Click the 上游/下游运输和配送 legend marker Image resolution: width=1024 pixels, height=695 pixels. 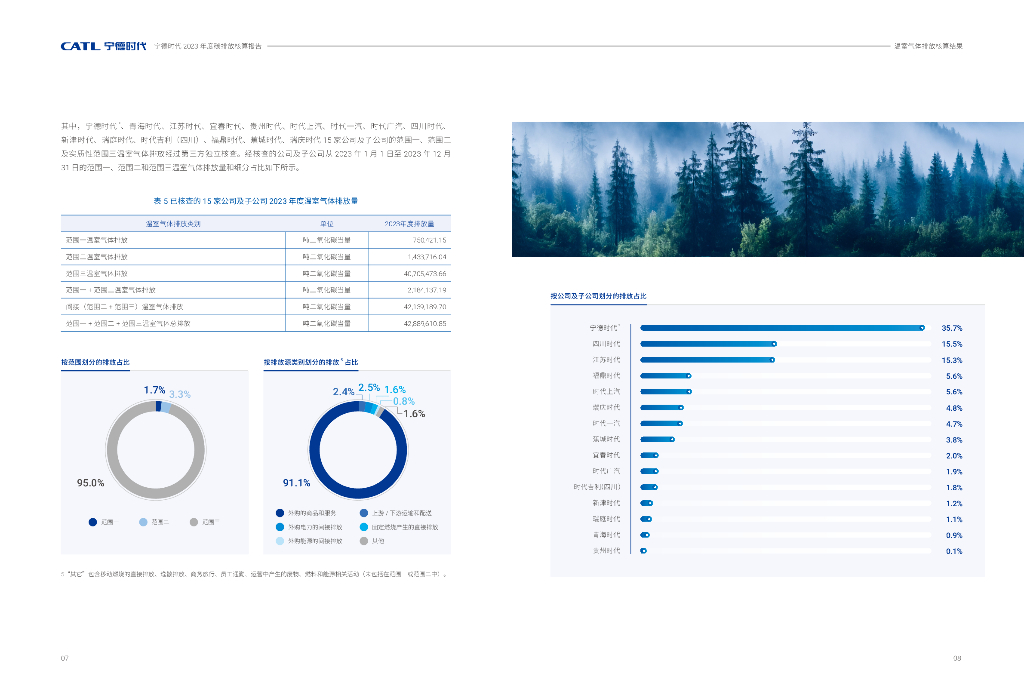coord(363,512)
